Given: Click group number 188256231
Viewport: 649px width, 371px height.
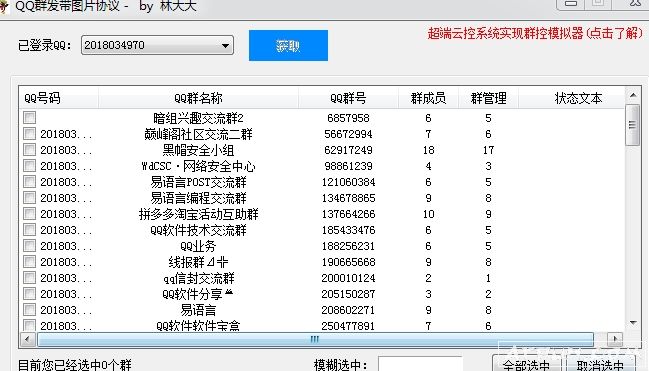Looking at the screenshot, I should (x=348, y=246).
